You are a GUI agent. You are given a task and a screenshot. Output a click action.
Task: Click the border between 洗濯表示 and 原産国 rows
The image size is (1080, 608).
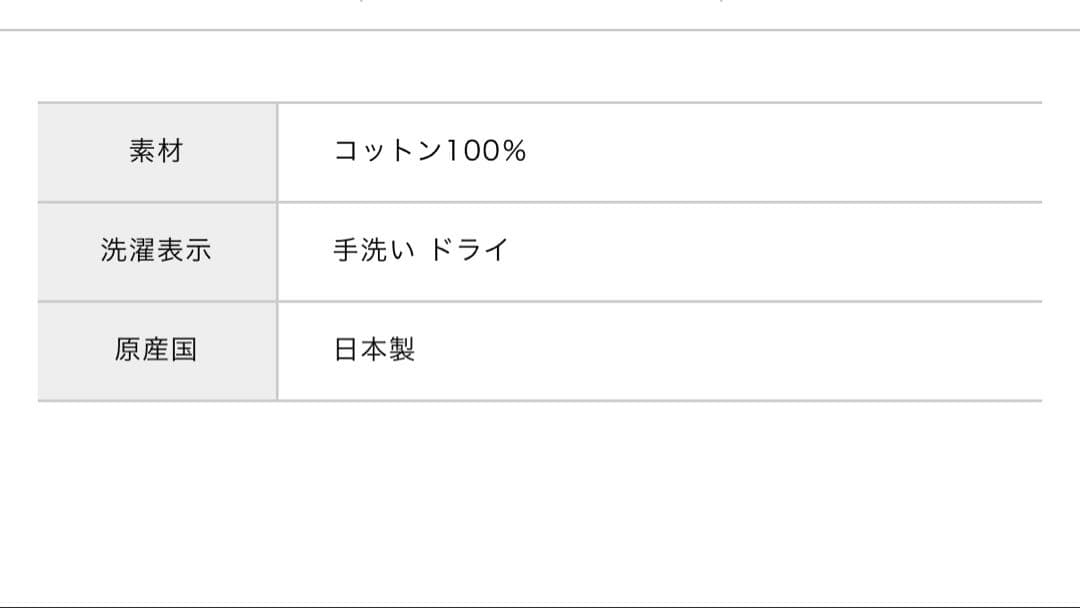540,301
